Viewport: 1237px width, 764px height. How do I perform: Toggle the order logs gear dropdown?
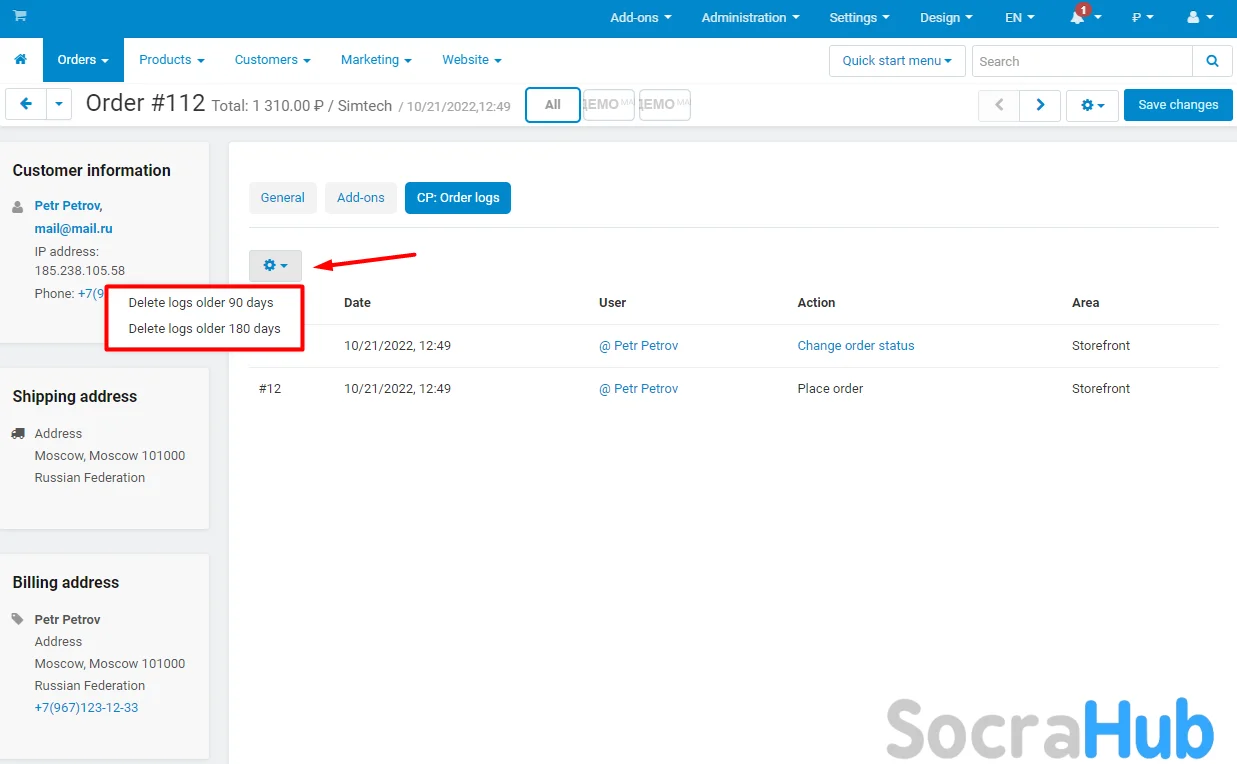pos(275,266)
